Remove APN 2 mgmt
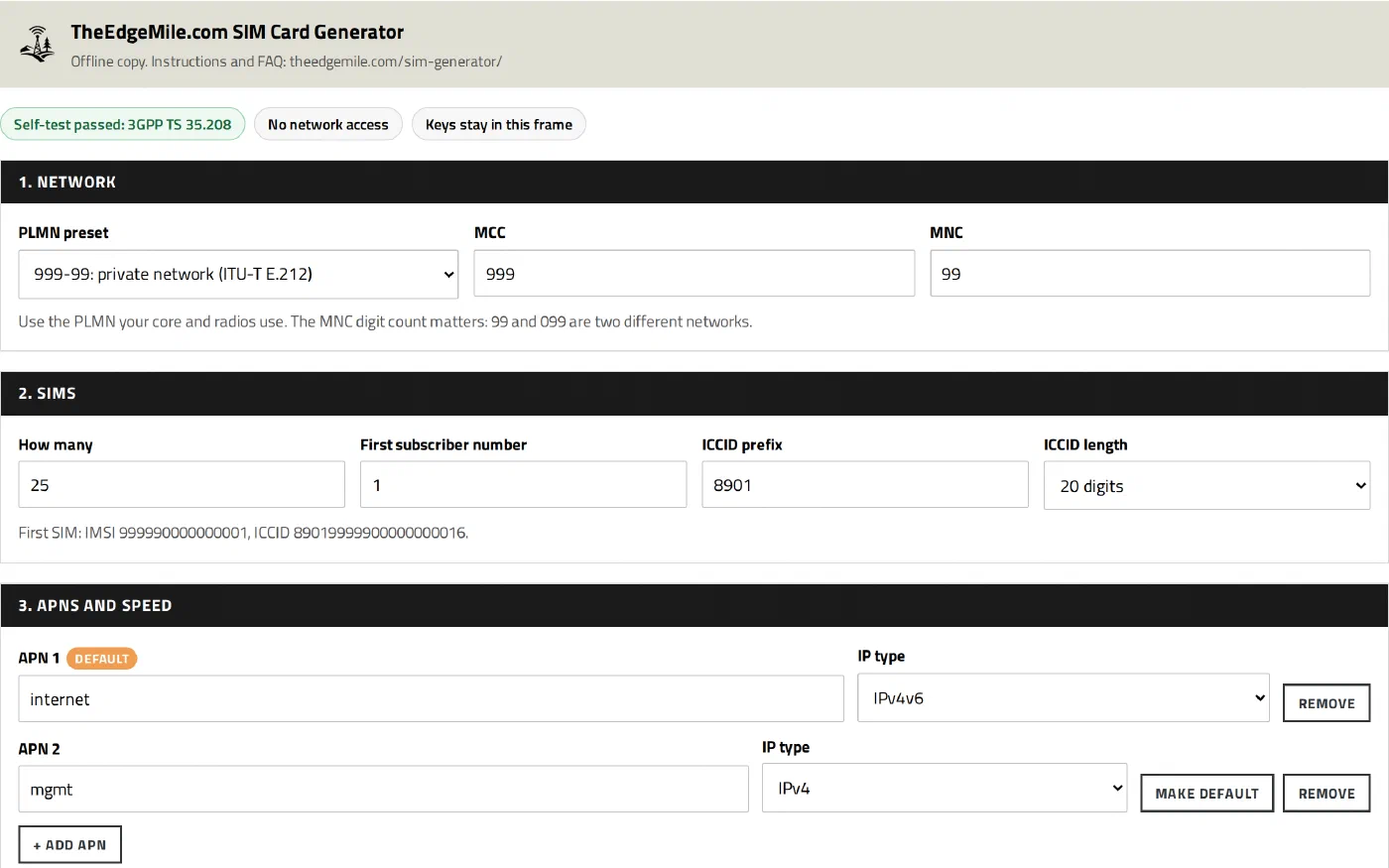The height and width of the screenshot is (868, 1389). [1326, 794]
